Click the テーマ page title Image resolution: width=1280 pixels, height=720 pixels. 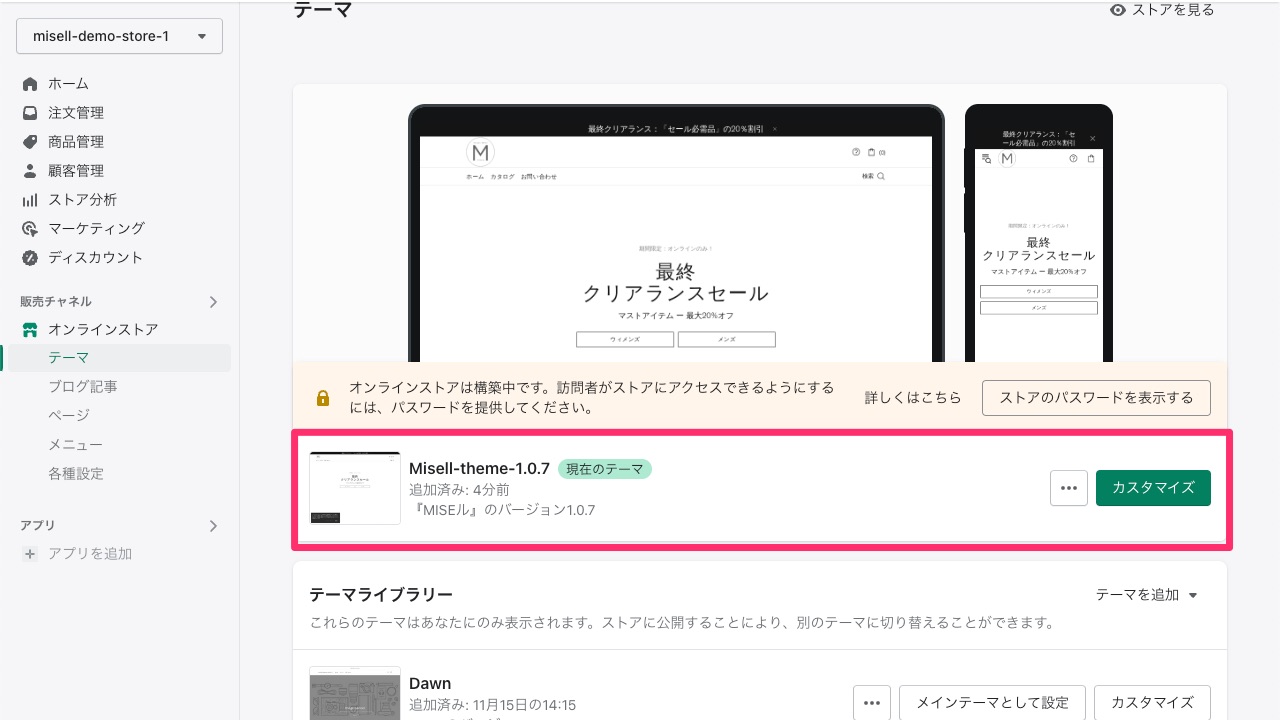pos(323,11)
